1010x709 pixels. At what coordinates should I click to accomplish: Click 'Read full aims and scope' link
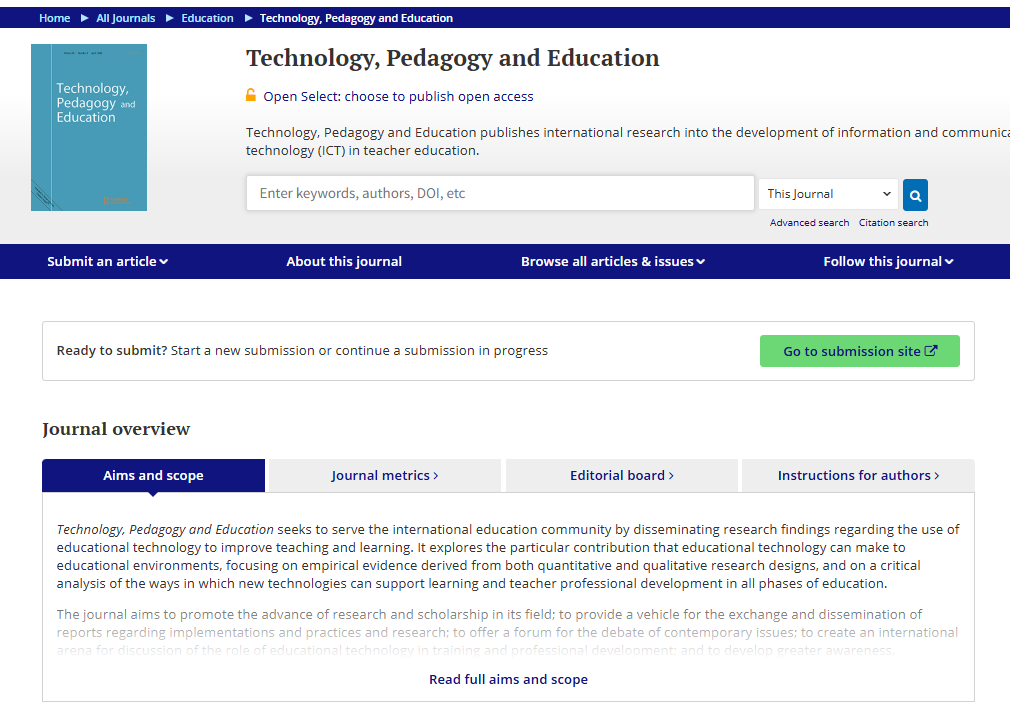(x=508, y=680)
